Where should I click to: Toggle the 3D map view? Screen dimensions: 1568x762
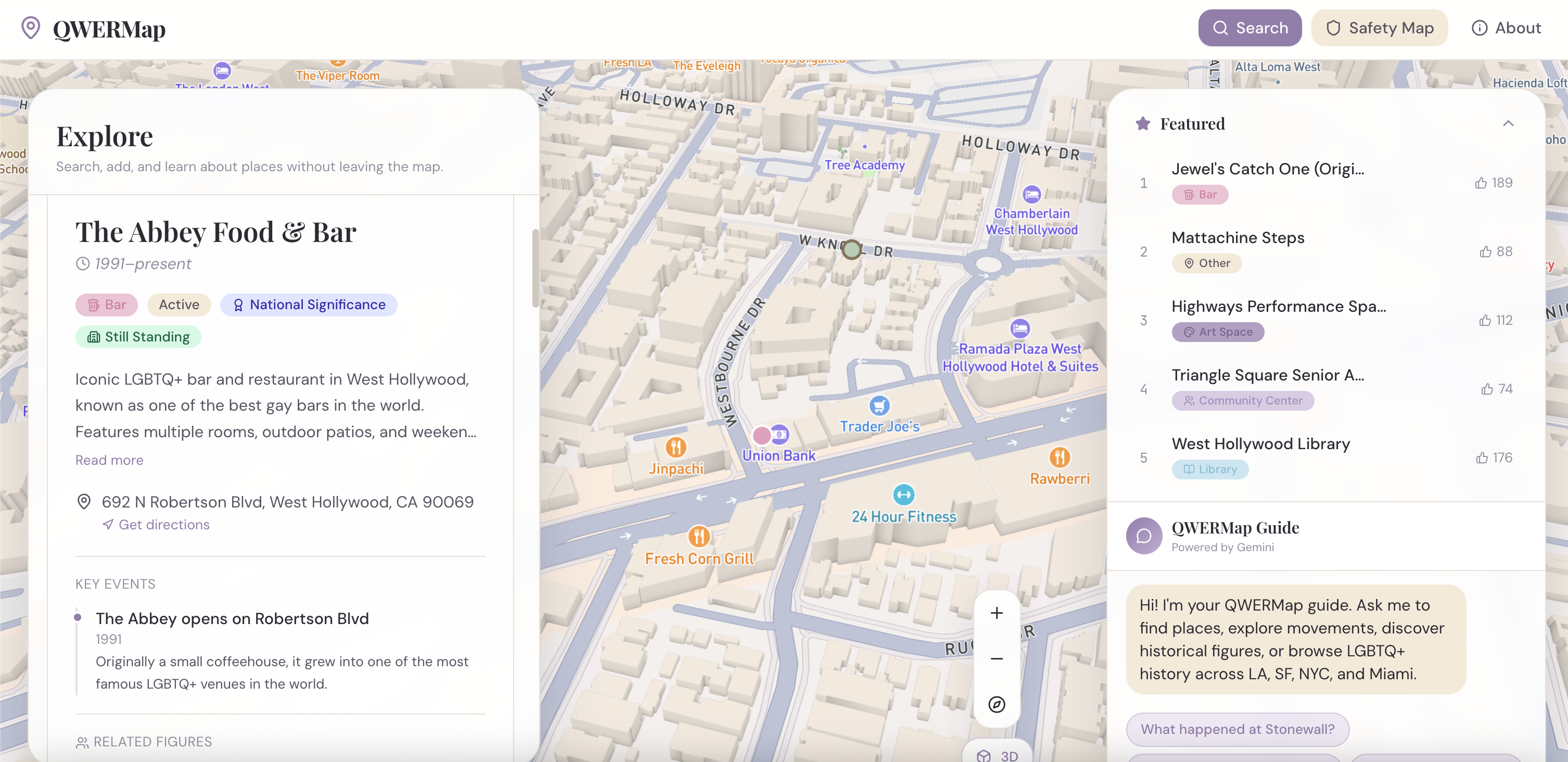point(997,755)
